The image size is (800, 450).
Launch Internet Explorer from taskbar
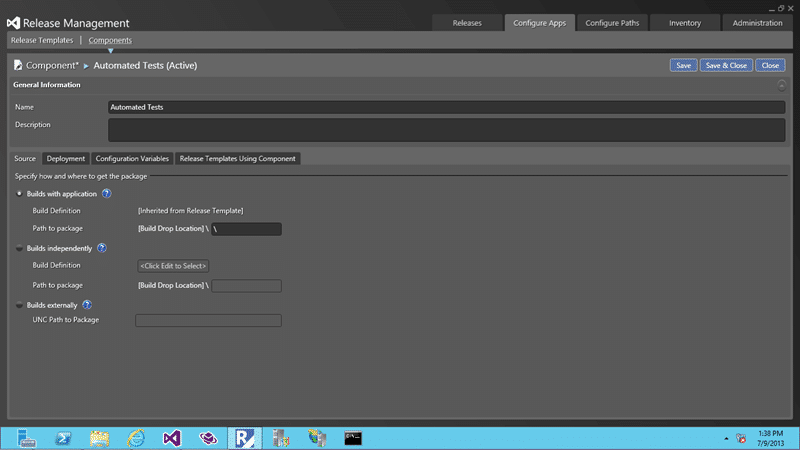click(x=136, y=438)
